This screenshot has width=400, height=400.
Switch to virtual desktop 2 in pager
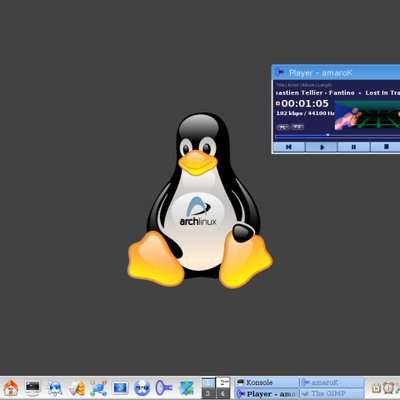(223, 382)
